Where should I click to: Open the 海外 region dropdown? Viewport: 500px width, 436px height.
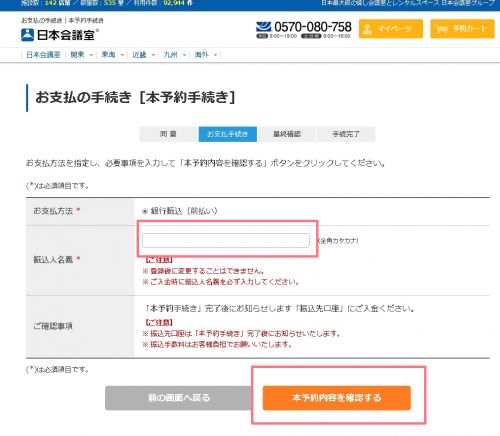pyautogui.click(x=206, y=55)
